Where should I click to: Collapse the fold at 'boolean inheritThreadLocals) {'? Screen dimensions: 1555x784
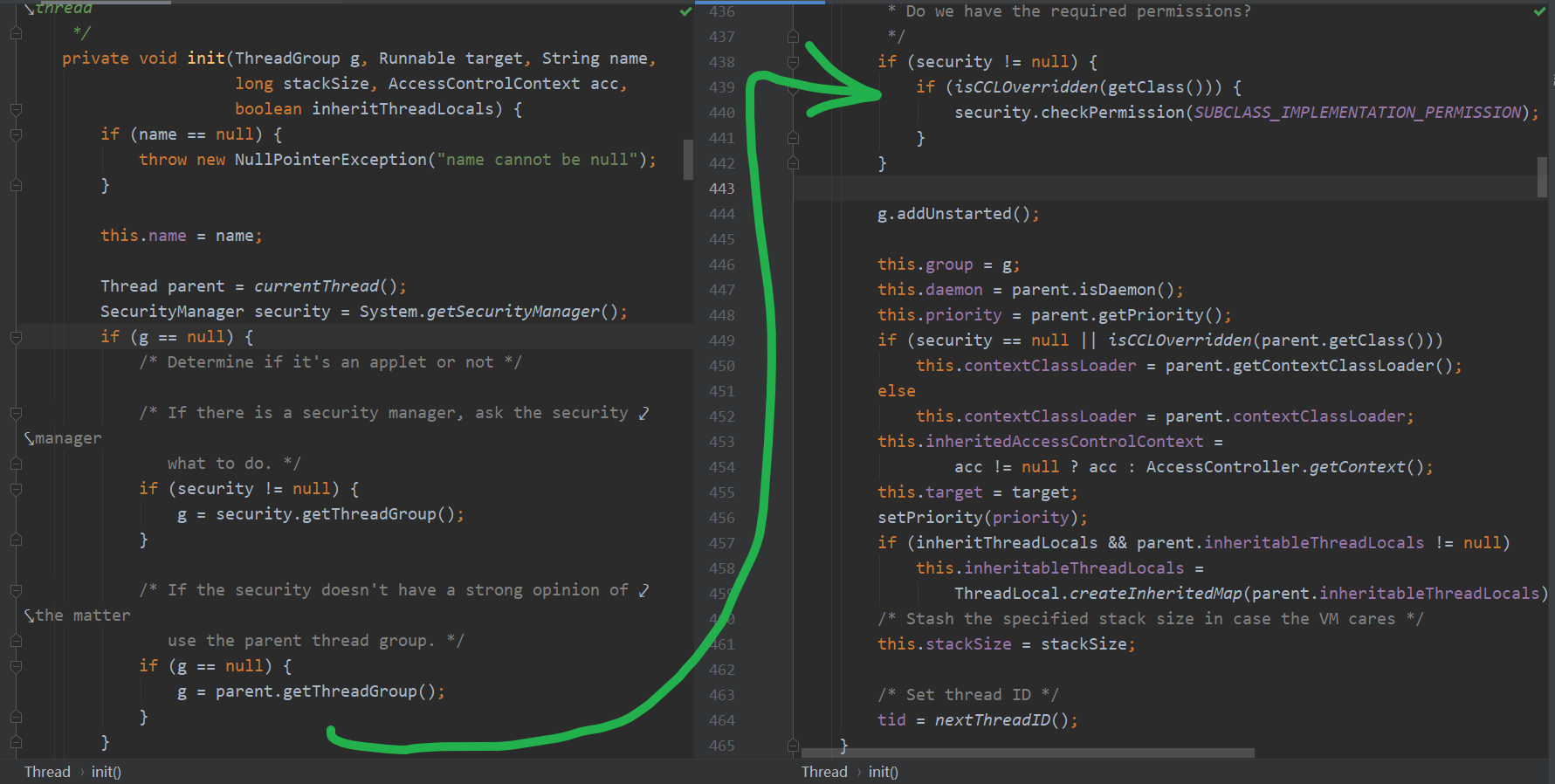click(x=16, y=109)
